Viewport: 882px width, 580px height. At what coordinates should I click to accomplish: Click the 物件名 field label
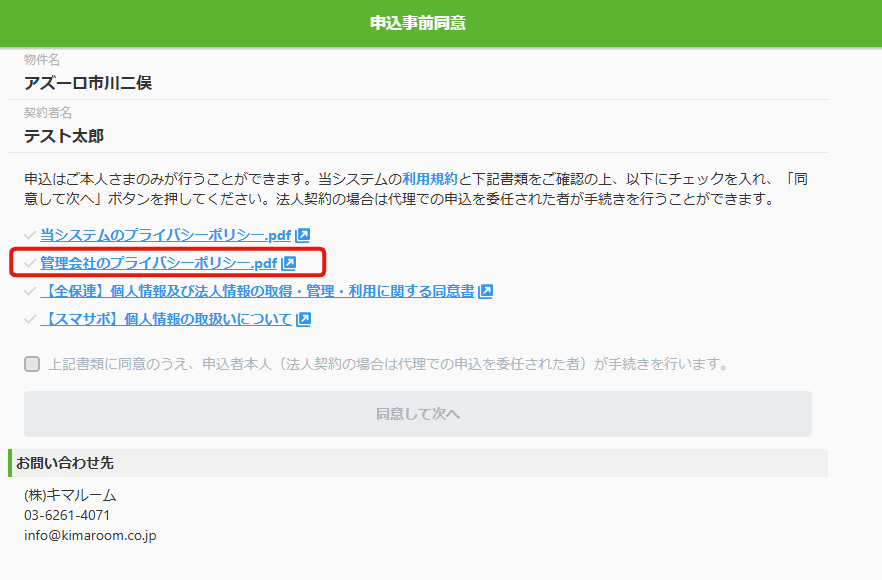pos(42,60)
